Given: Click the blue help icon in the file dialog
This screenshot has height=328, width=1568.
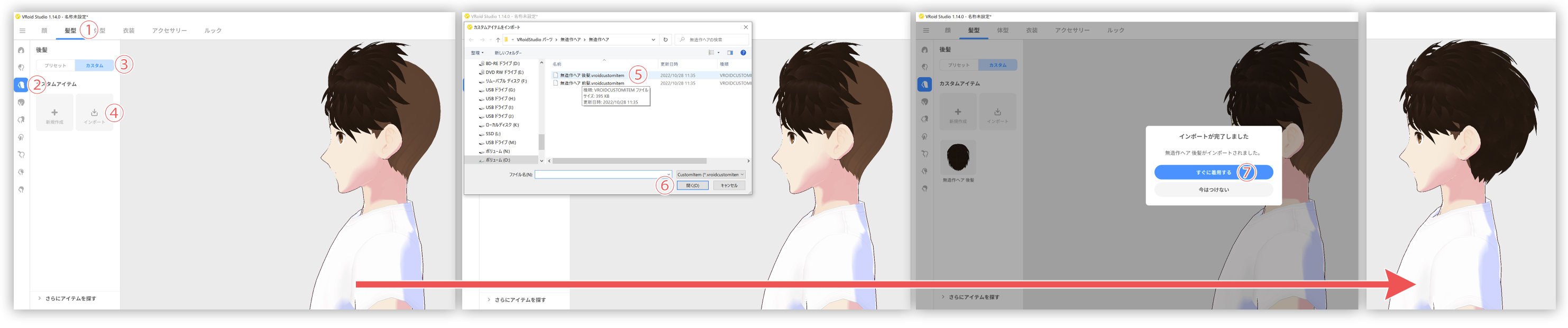Looking at the screenshot, I should pyautogui.click(x=743, y=53).
